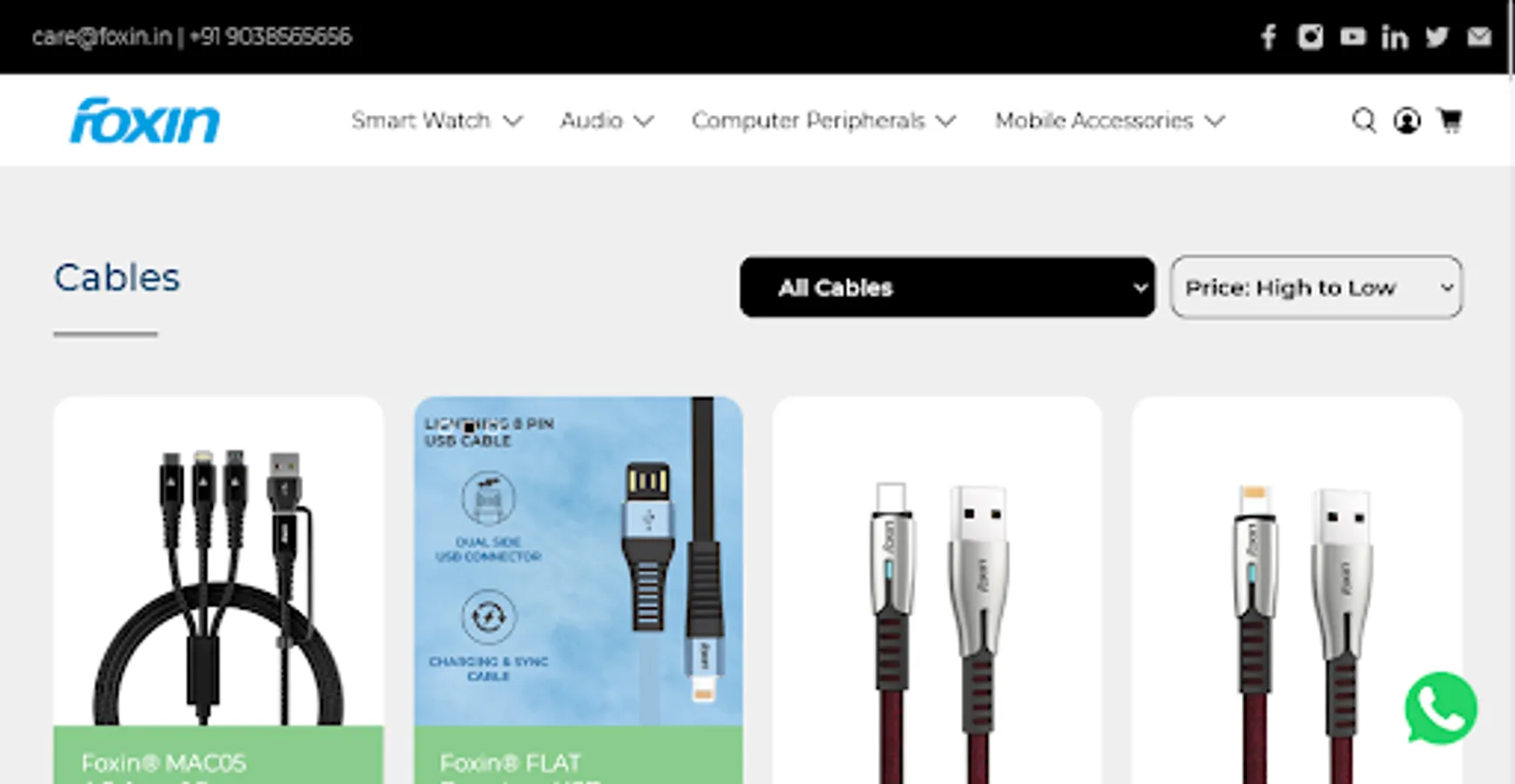Open the Instagram social icon

pyautogui.click(x=1310, y=37)
